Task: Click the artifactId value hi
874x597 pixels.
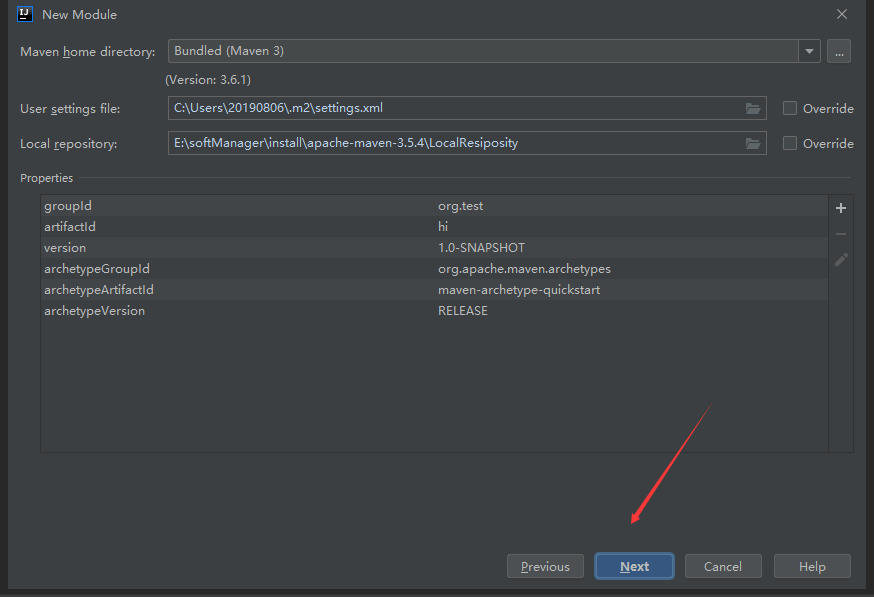Action: pos(443,227)
